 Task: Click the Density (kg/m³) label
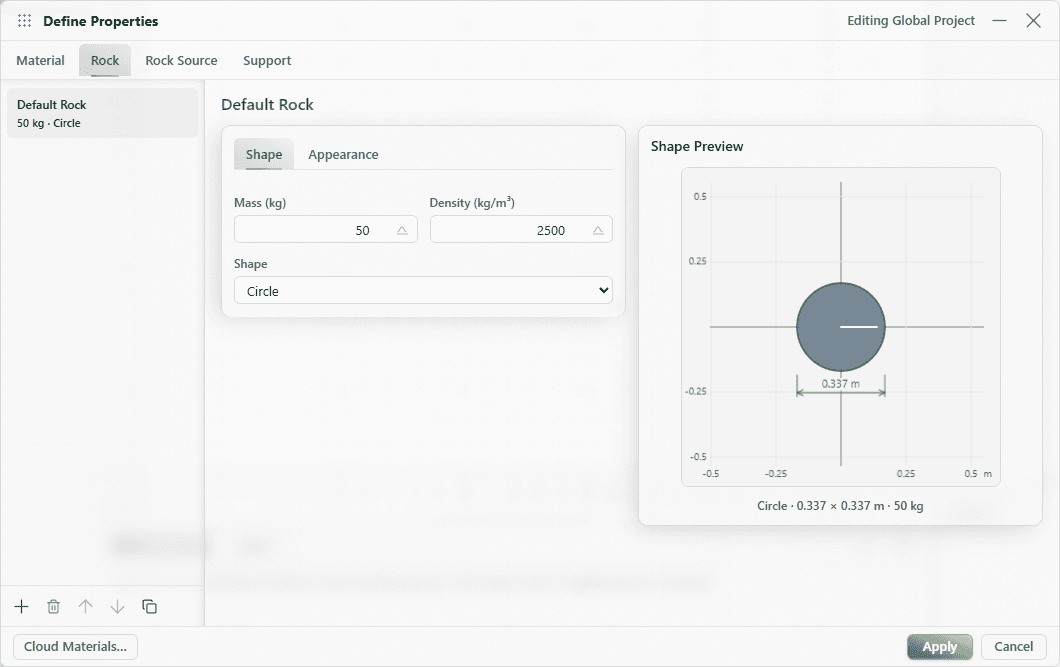(x=472, y=203)
